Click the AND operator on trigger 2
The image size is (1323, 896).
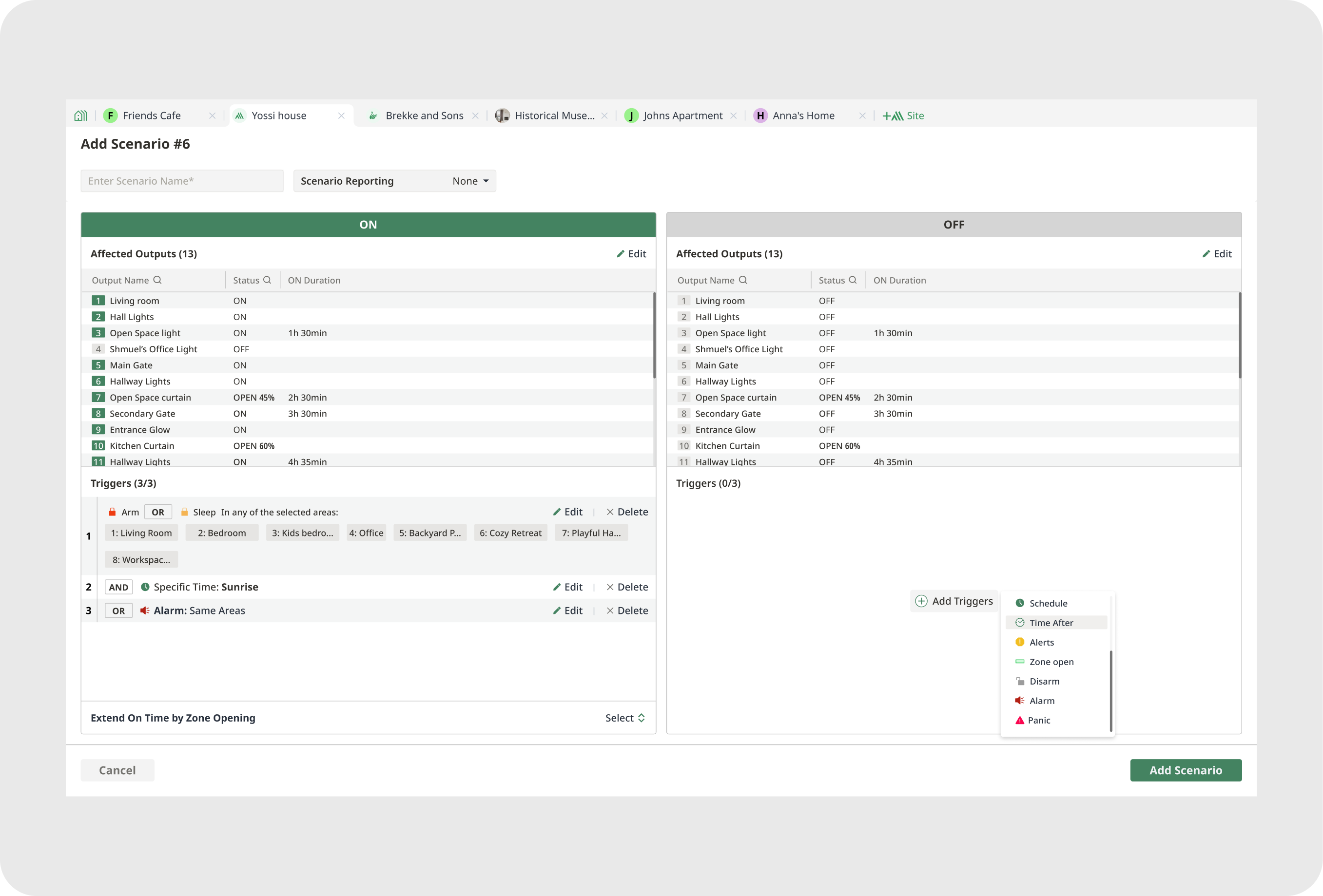[x=118, y=587]
